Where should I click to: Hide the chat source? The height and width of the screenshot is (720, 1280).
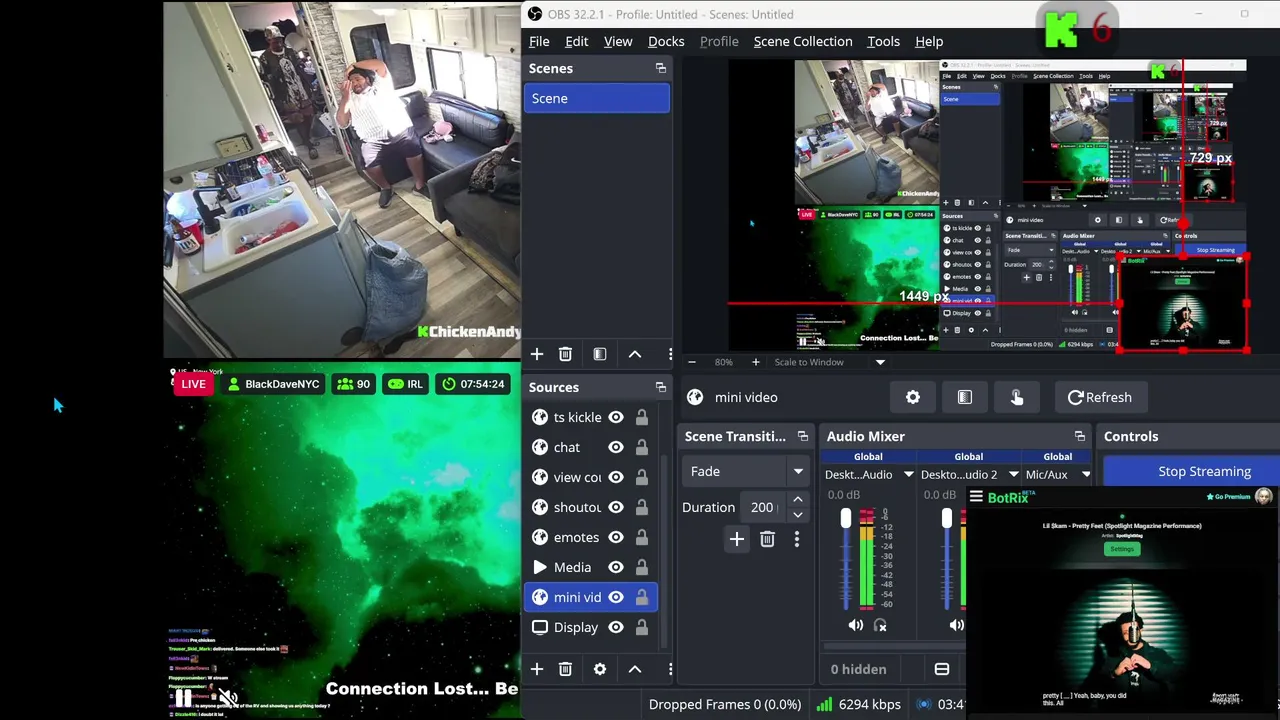click(616, 447)
